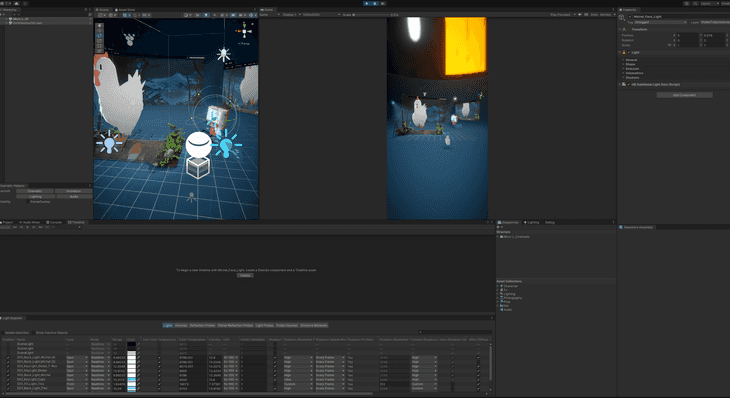Open the Console tab
The height and width of the screenshot is (398, 730).
click(x=54, y=223)
